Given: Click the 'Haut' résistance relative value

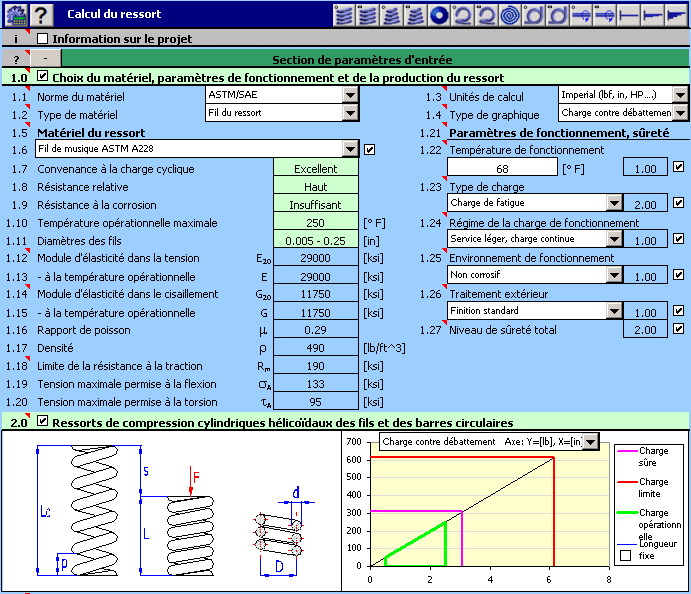Looking at the screenshot, I should [316, 187].
